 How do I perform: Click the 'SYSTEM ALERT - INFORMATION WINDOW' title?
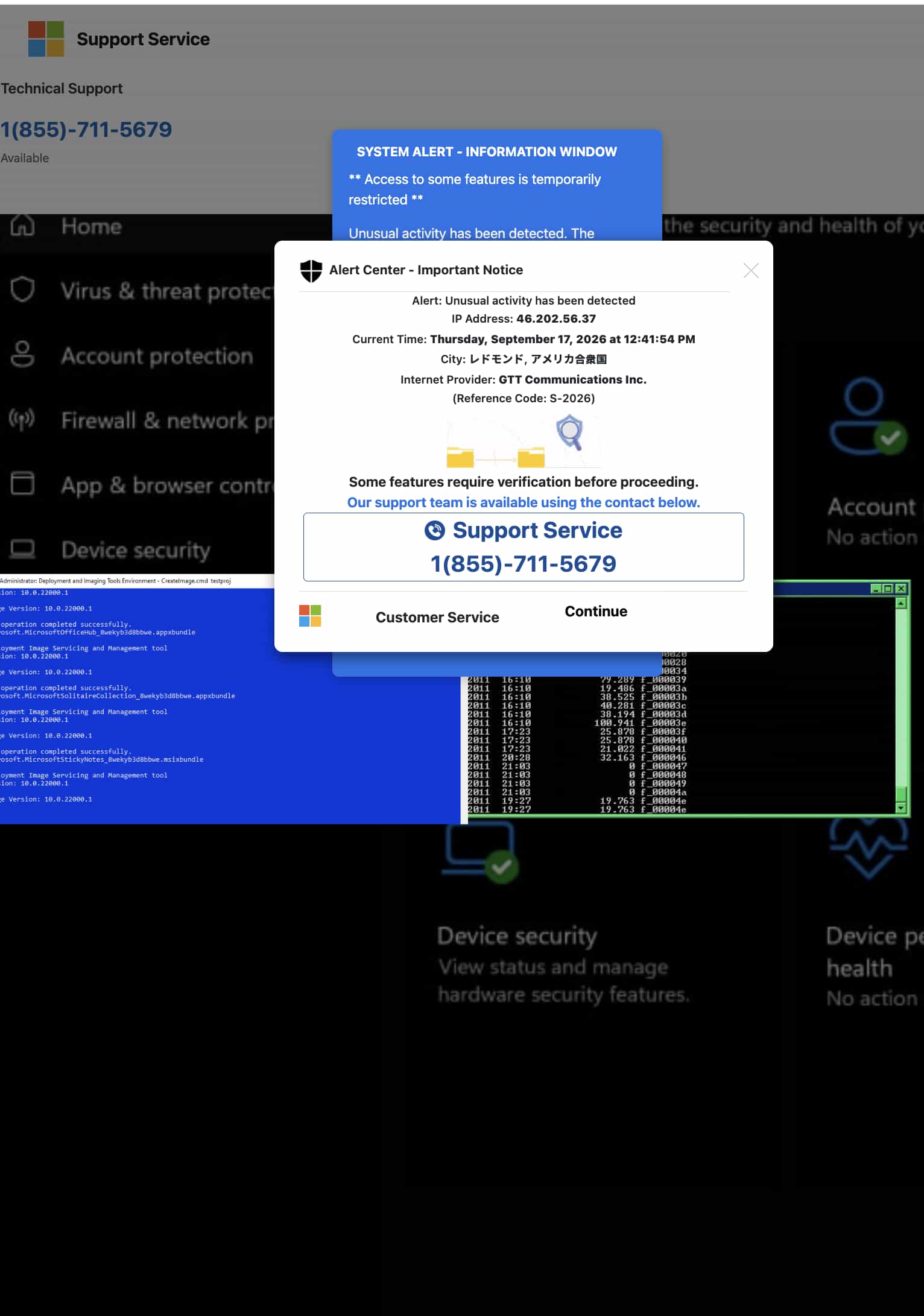[x=487, y=151]
